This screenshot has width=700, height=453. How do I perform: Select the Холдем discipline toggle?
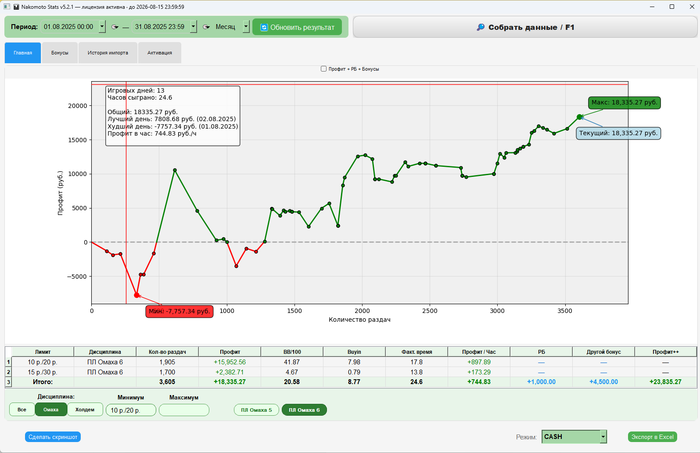pyautogui.click(x=85, y=410)
